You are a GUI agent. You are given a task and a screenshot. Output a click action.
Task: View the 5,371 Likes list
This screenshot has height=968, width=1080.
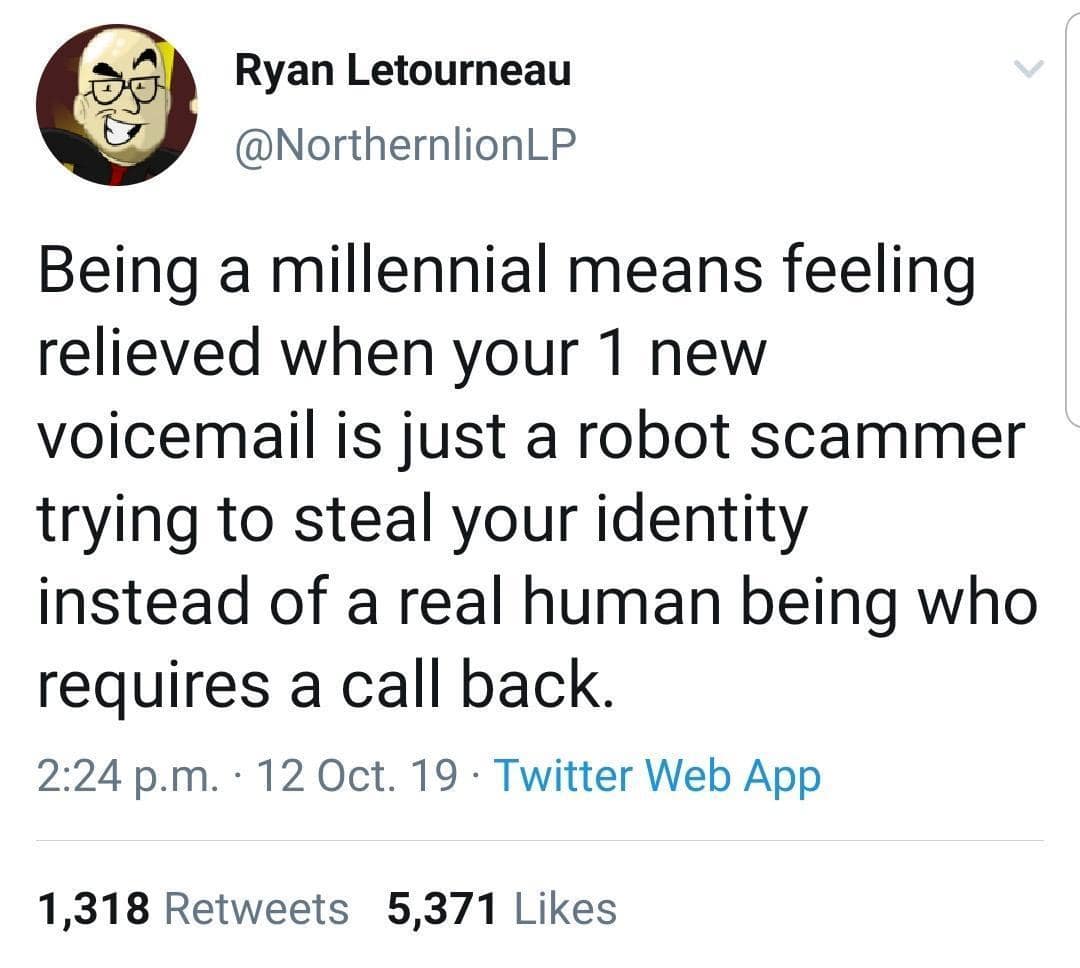[501, 909]
